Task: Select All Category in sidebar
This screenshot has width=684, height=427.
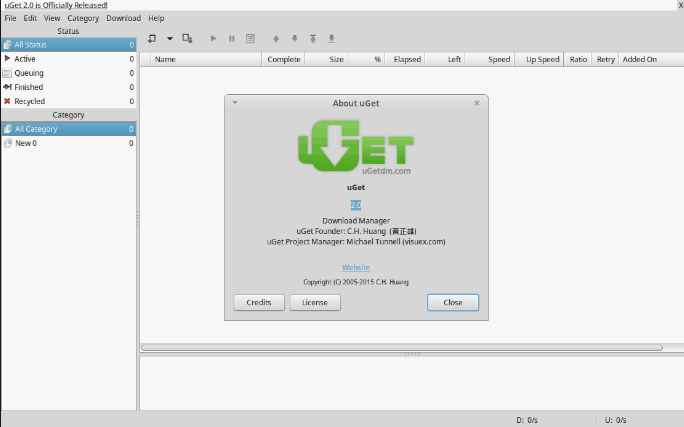Action: coord(69,129)
